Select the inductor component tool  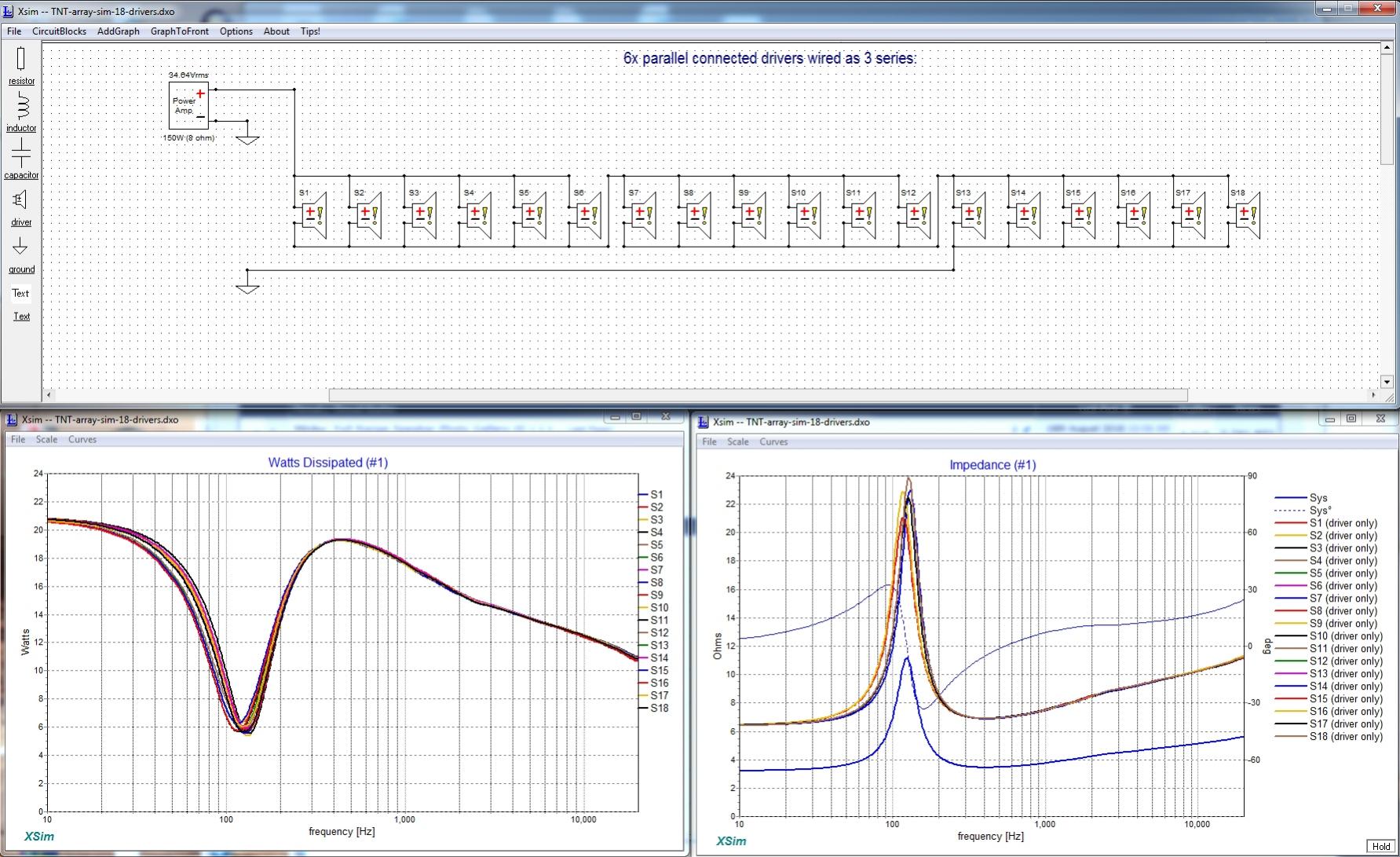[21, 113]
